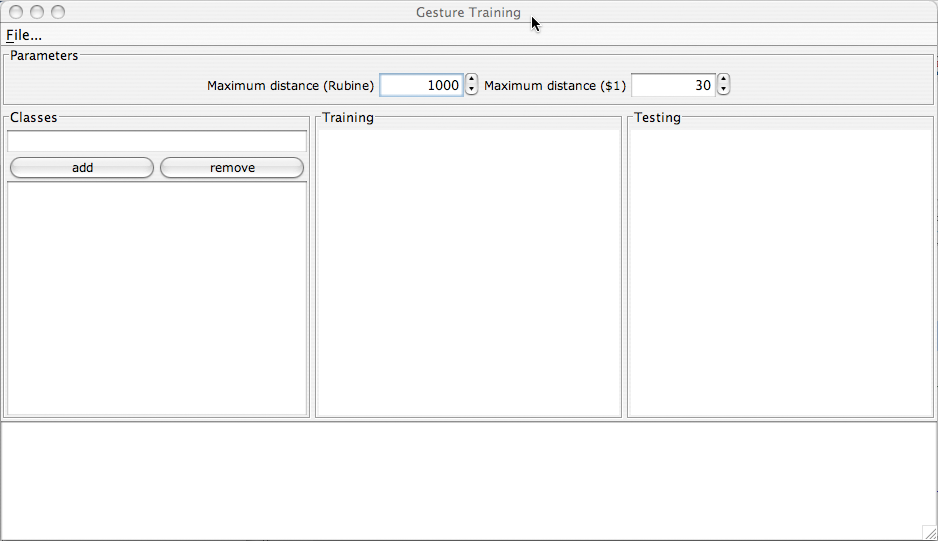938x541 pixels.
Task: Click inside the Training panel area
Action: point(468,270)
